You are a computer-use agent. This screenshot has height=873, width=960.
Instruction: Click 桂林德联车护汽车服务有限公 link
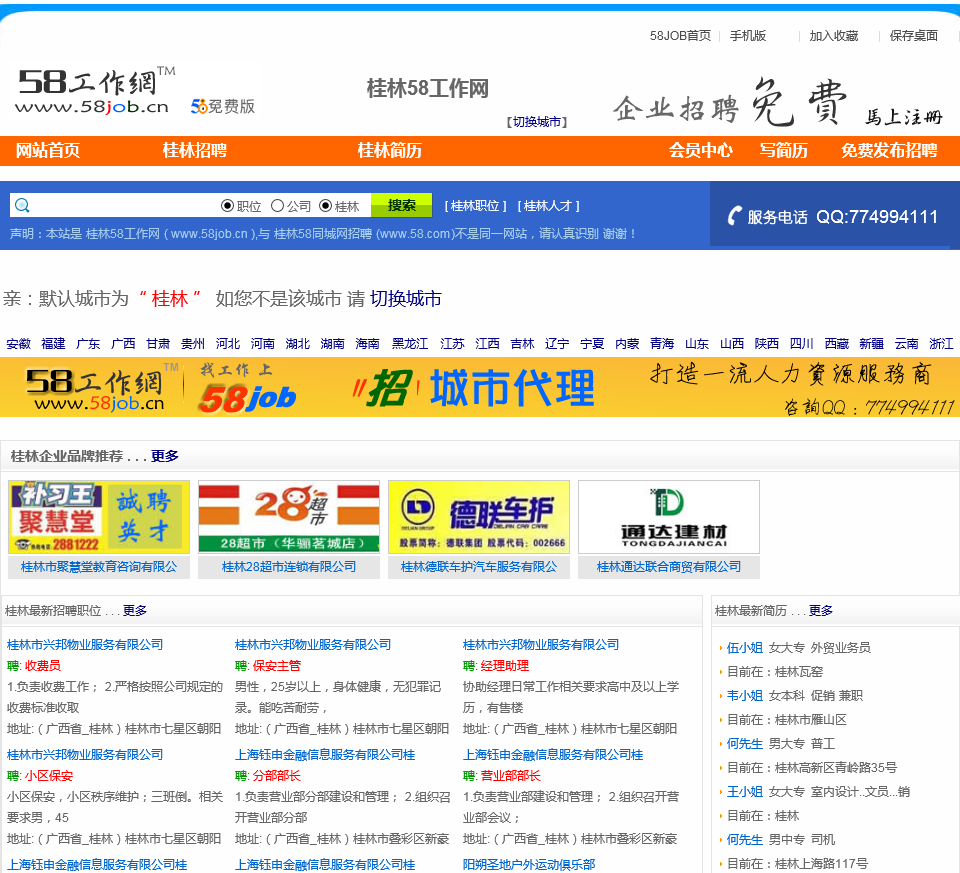pos(479,567)
